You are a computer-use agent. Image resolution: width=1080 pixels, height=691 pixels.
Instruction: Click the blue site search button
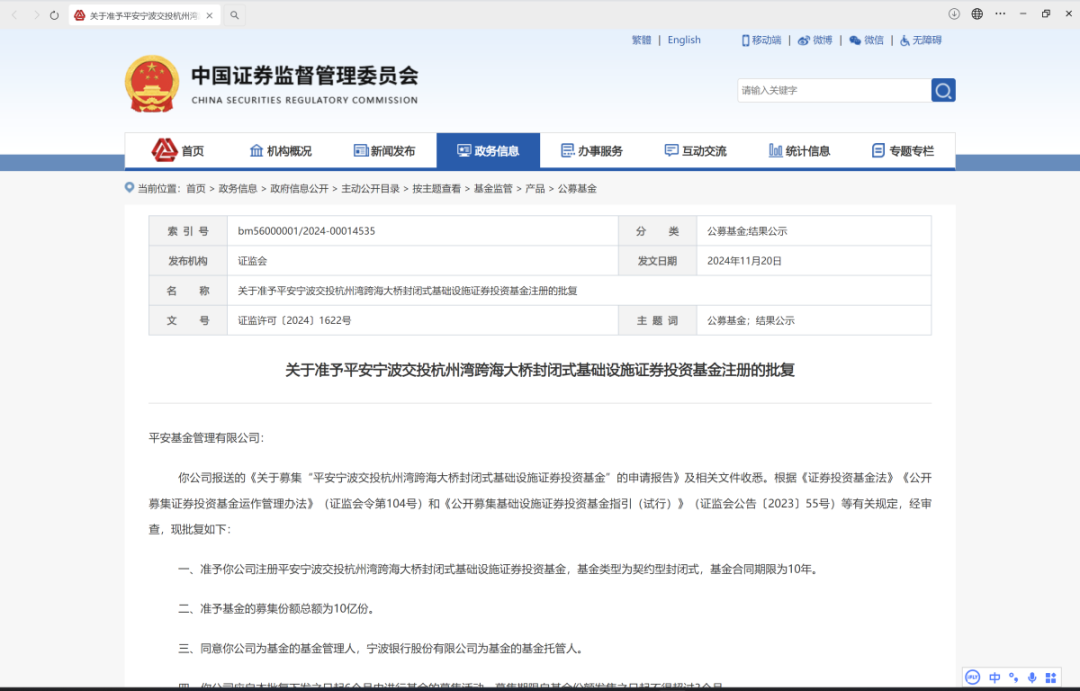coord(943,90)
